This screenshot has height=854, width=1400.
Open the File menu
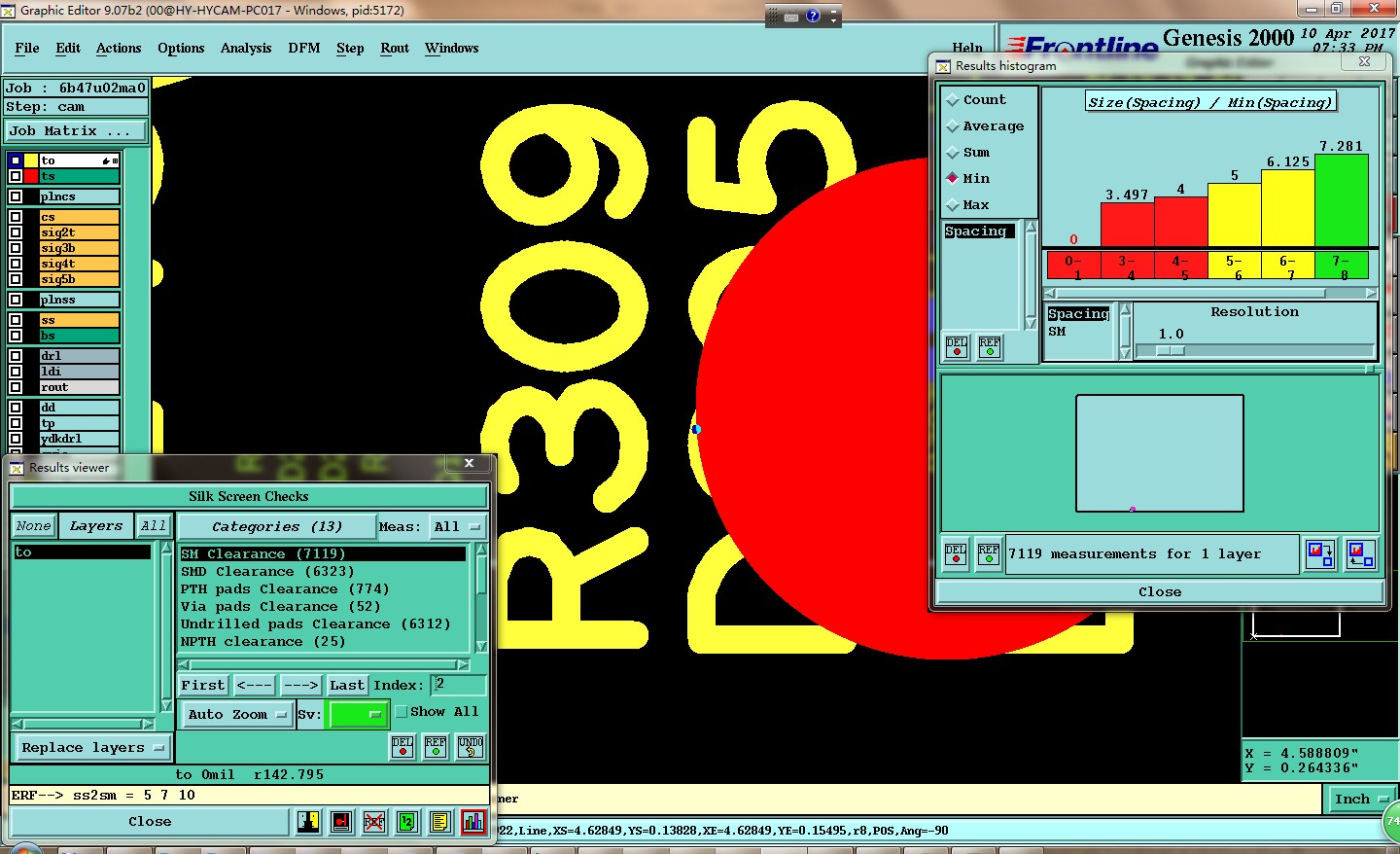(x=27, y=48)
